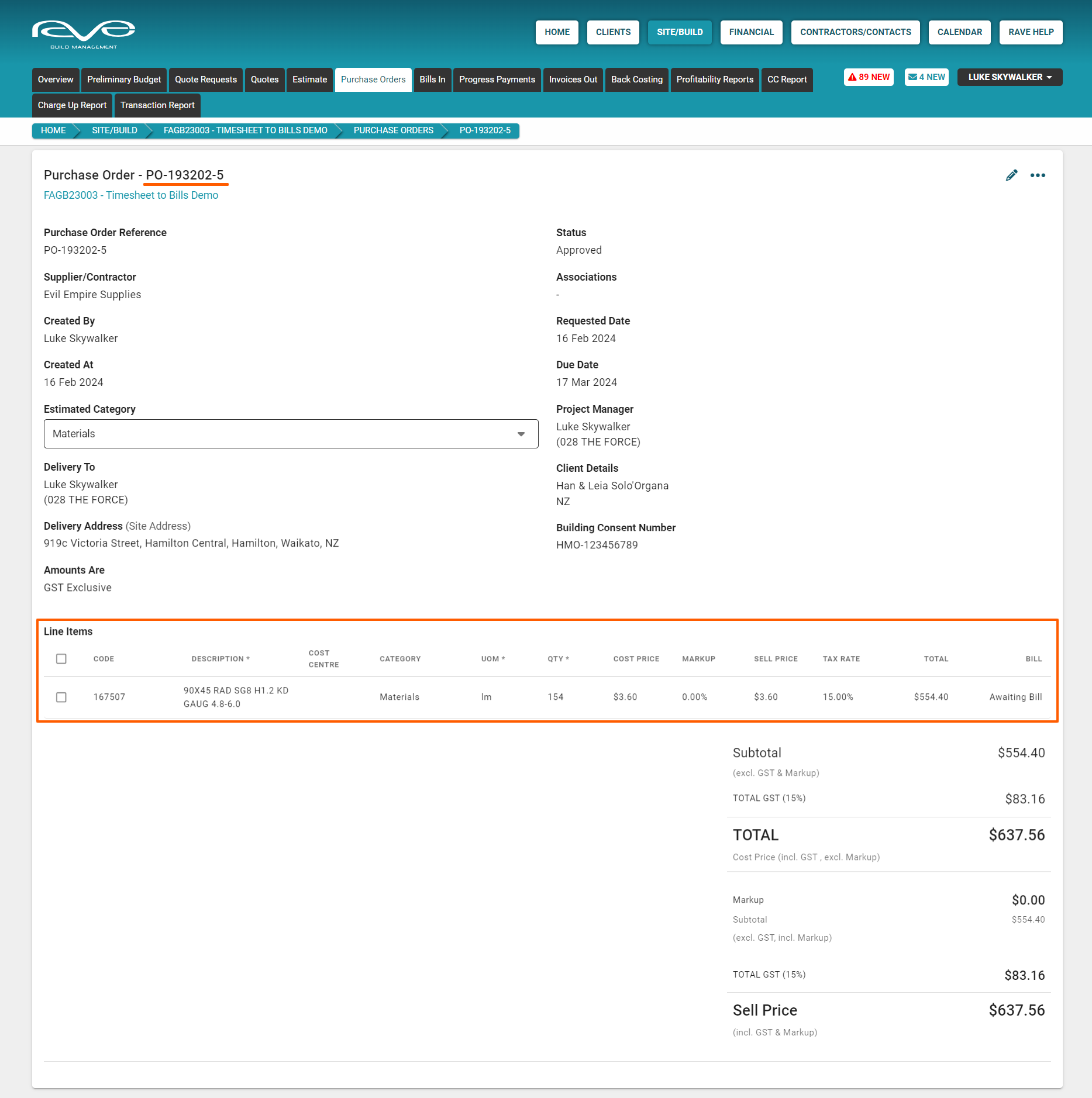Open the more options ellipsis menu
This screenshot has height=1098, width=1092.
point(1038,175)
